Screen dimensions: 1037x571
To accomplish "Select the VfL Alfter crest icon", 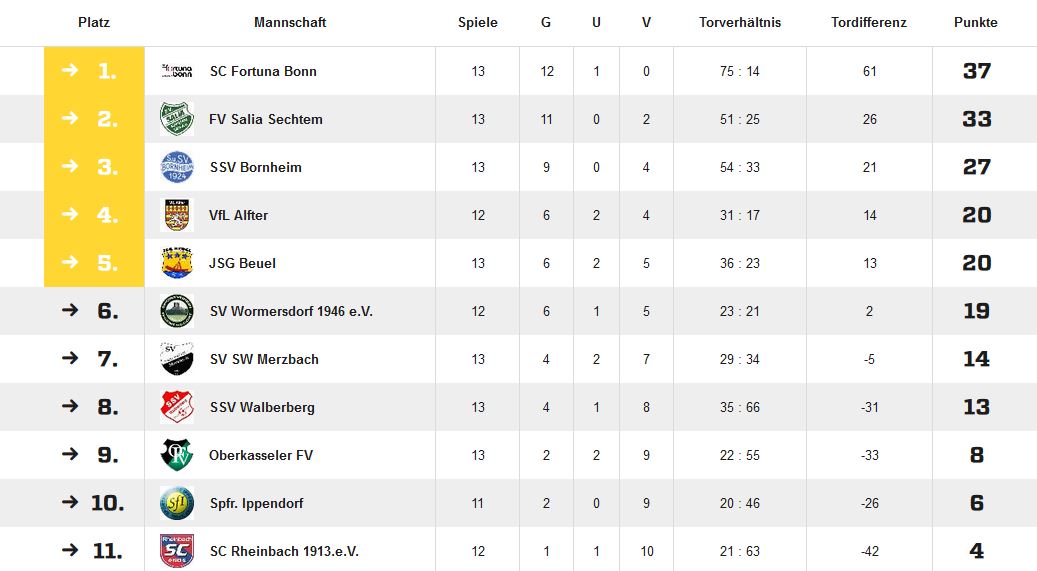I will point(177,215).
